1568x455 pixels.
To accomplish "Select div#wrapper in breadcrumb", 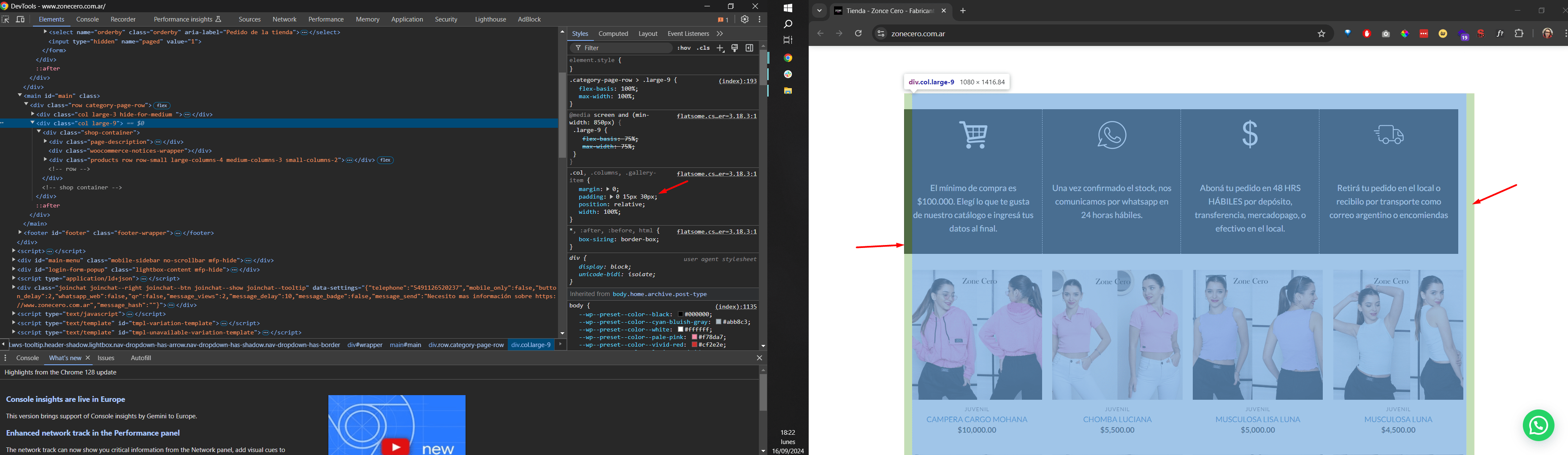I will [x=365, y=345].
